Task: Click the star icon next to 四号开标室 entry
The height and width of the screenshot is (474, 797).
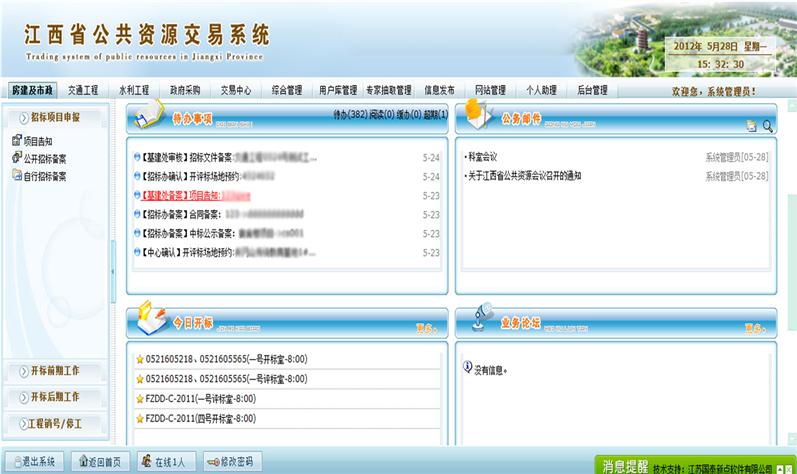Action: (x=140, y=419)
